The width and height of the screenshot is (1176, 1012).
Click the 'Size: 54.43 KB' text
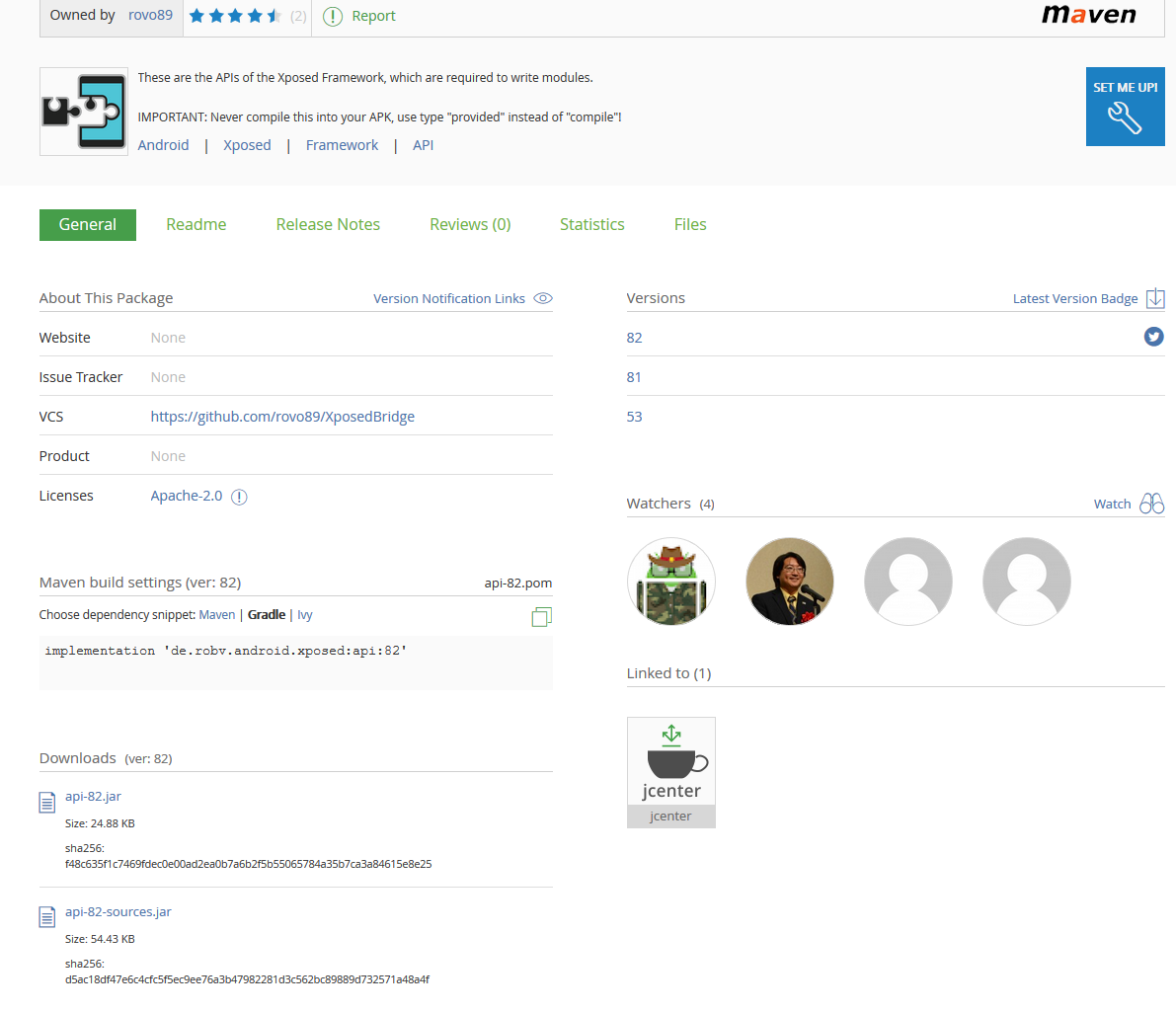point(100,939)
